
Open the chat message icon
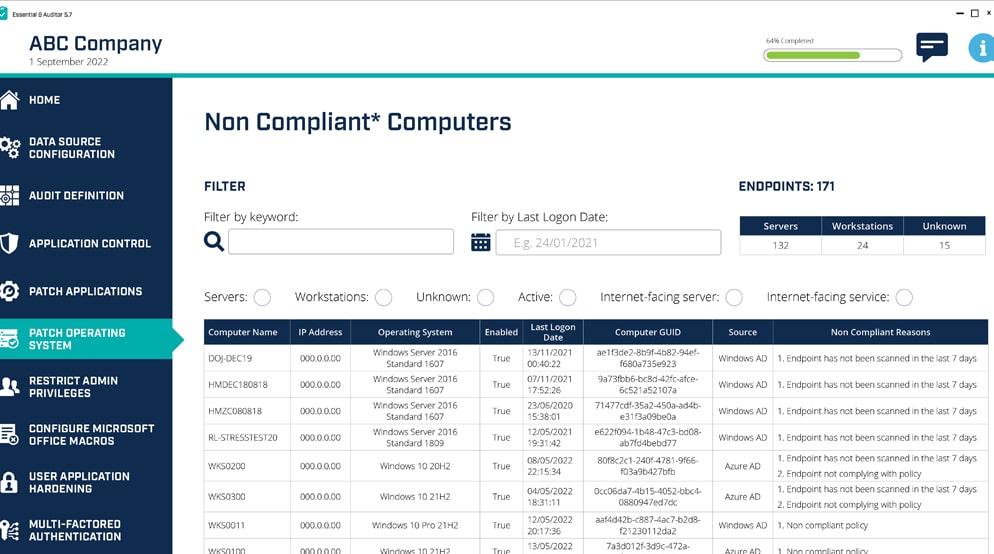coord(931,46)
